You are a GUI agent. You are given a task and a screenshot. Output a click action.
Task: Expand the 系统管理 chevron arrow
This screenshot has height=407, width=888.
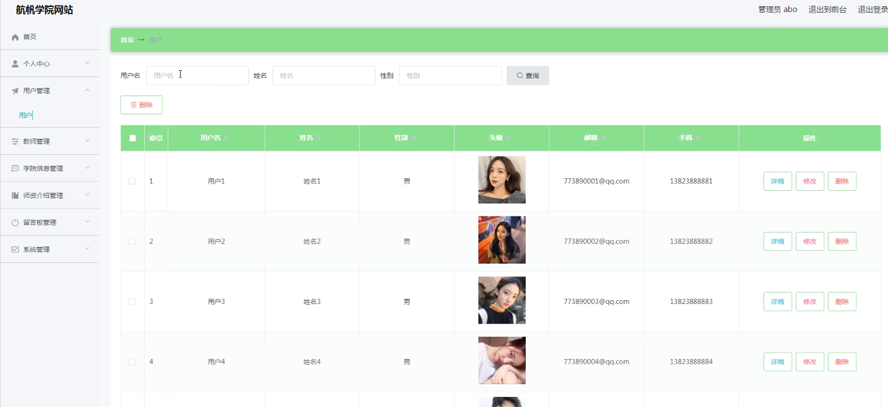point(87,250)
